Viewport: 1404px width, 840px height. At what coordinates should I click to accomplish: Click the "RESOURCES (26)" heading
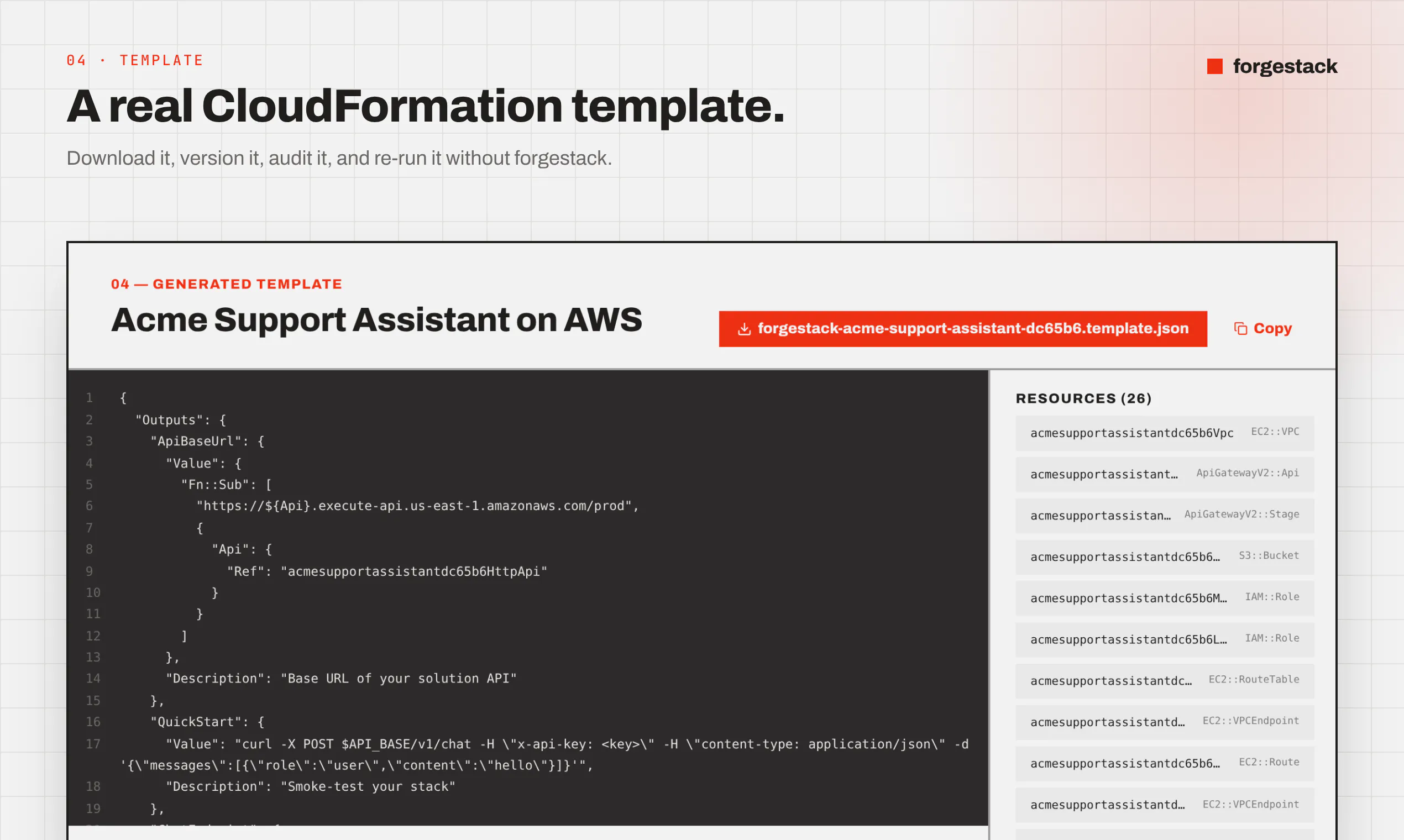point(1083,398)
